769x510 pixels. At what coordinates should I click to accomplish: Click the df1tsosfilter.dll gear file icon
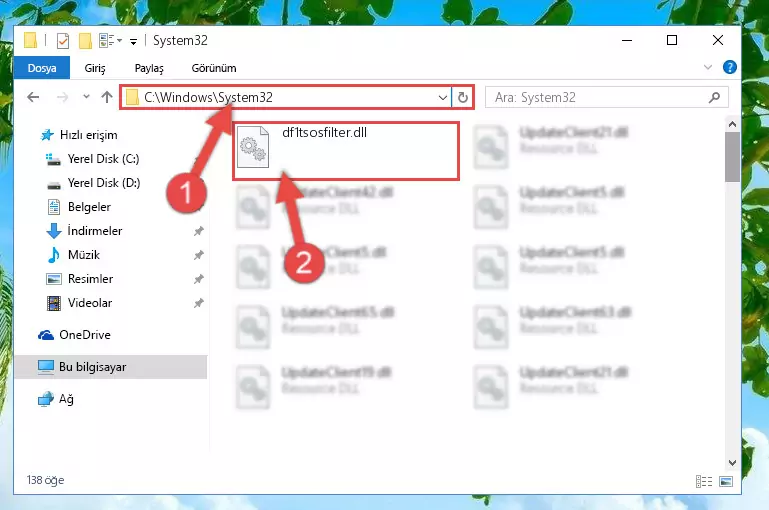253,147
